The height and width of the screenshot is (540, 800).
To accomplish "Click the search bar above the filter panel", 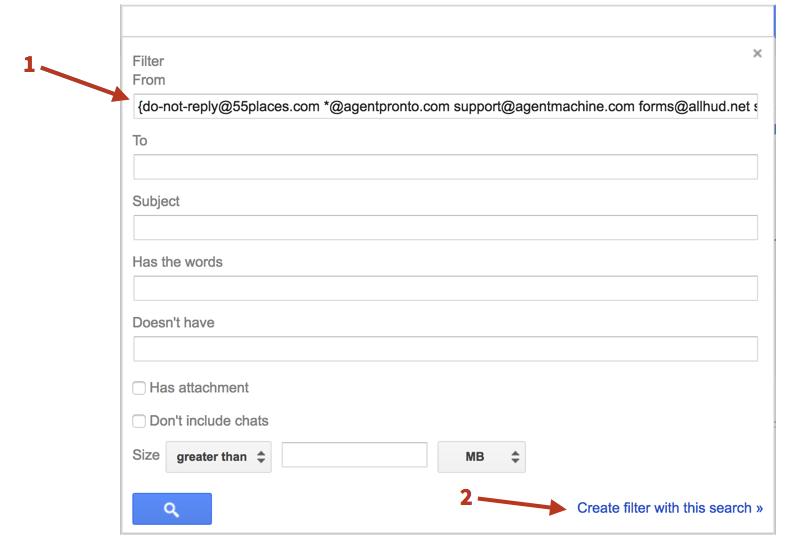I will click(445, 19).
